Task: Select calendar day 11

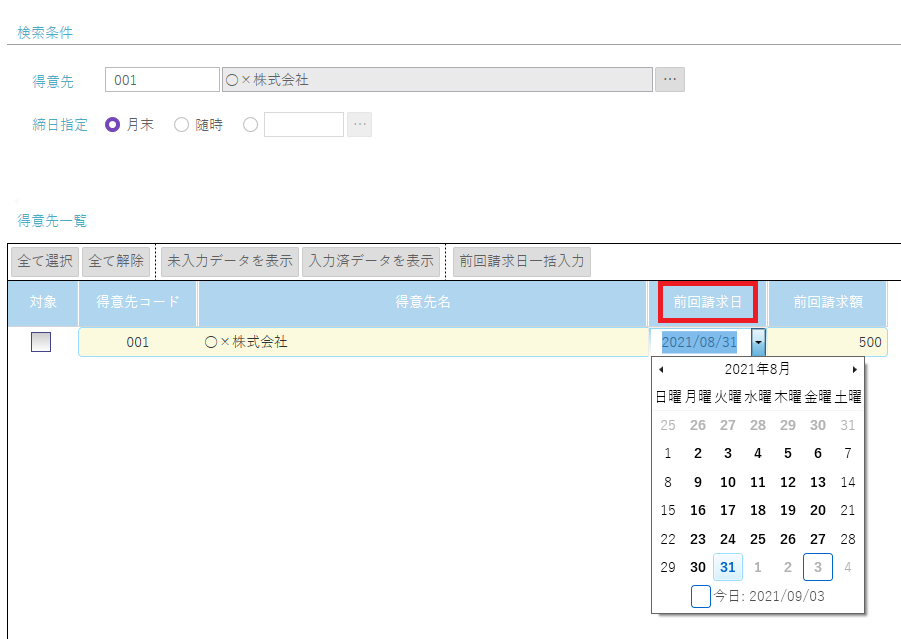Action: click(x=758, y=482)
